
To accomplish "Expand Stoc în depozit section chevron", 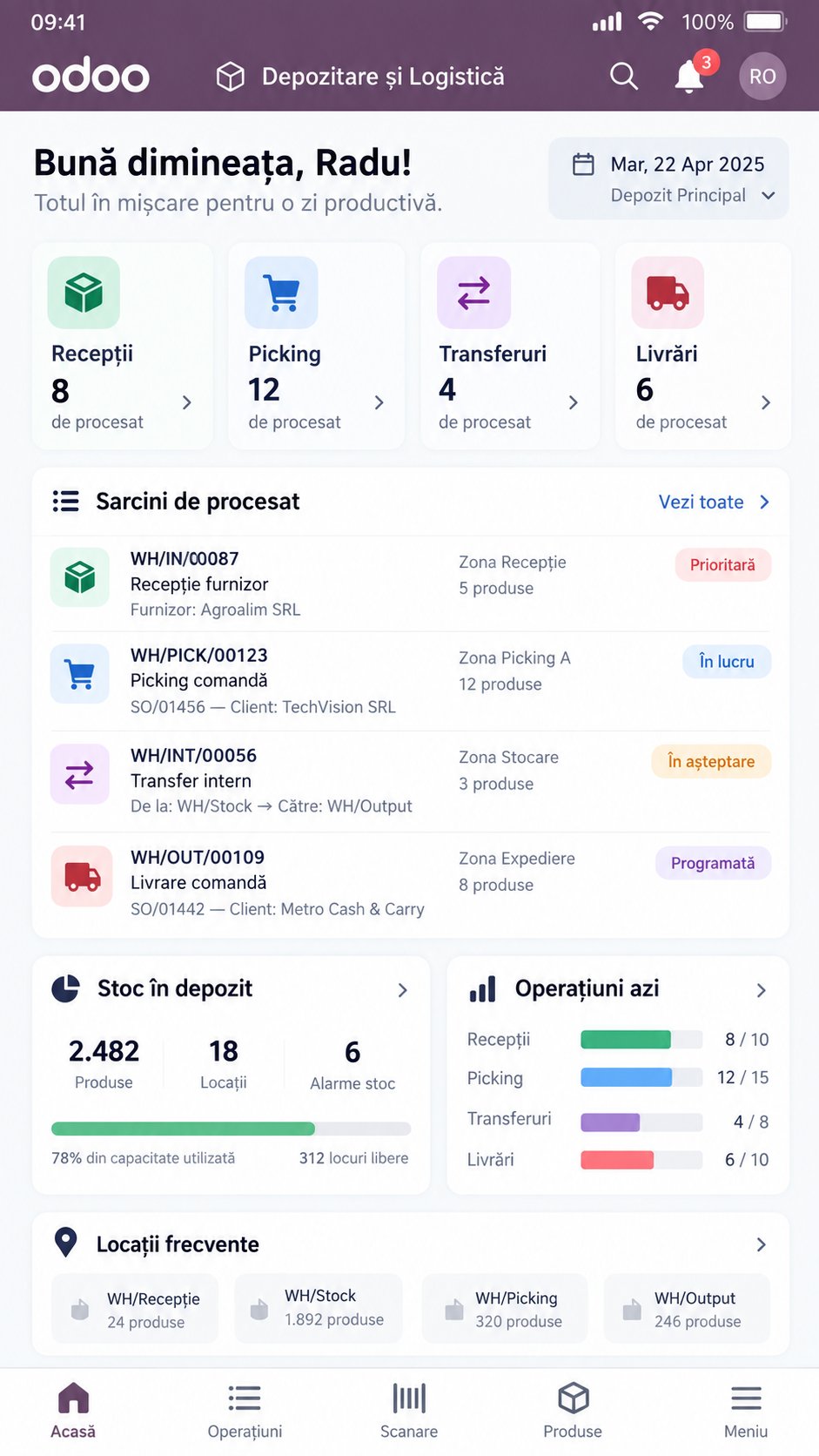I will 402,990.
